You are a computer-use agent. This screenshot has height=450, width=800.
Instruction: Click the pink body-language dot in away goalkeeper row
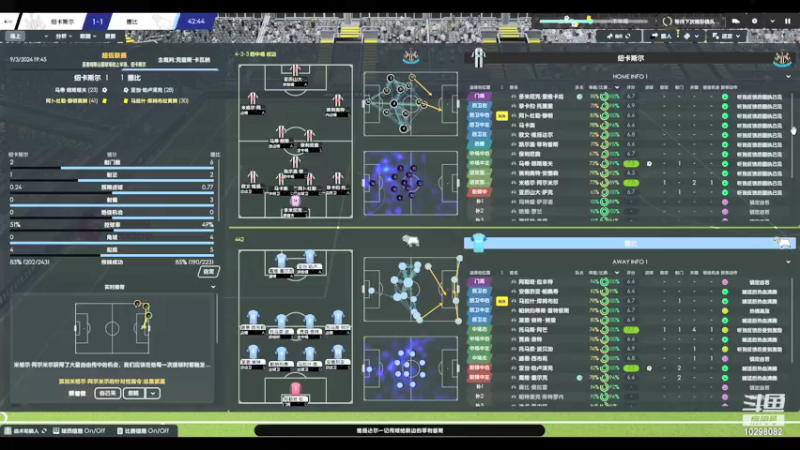(725, 282)
